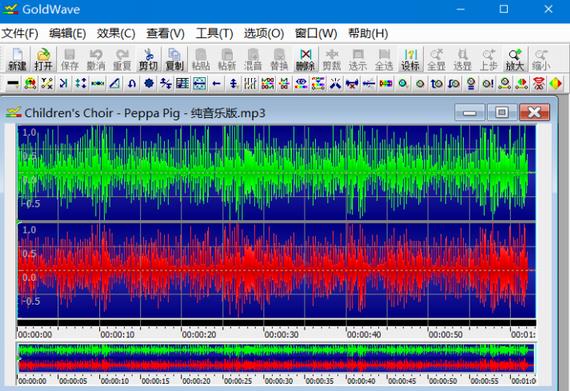This screenshot has width=570, height=391.
Task: Open the black bar effect dropdown icon
Action: tap(13, 84)
